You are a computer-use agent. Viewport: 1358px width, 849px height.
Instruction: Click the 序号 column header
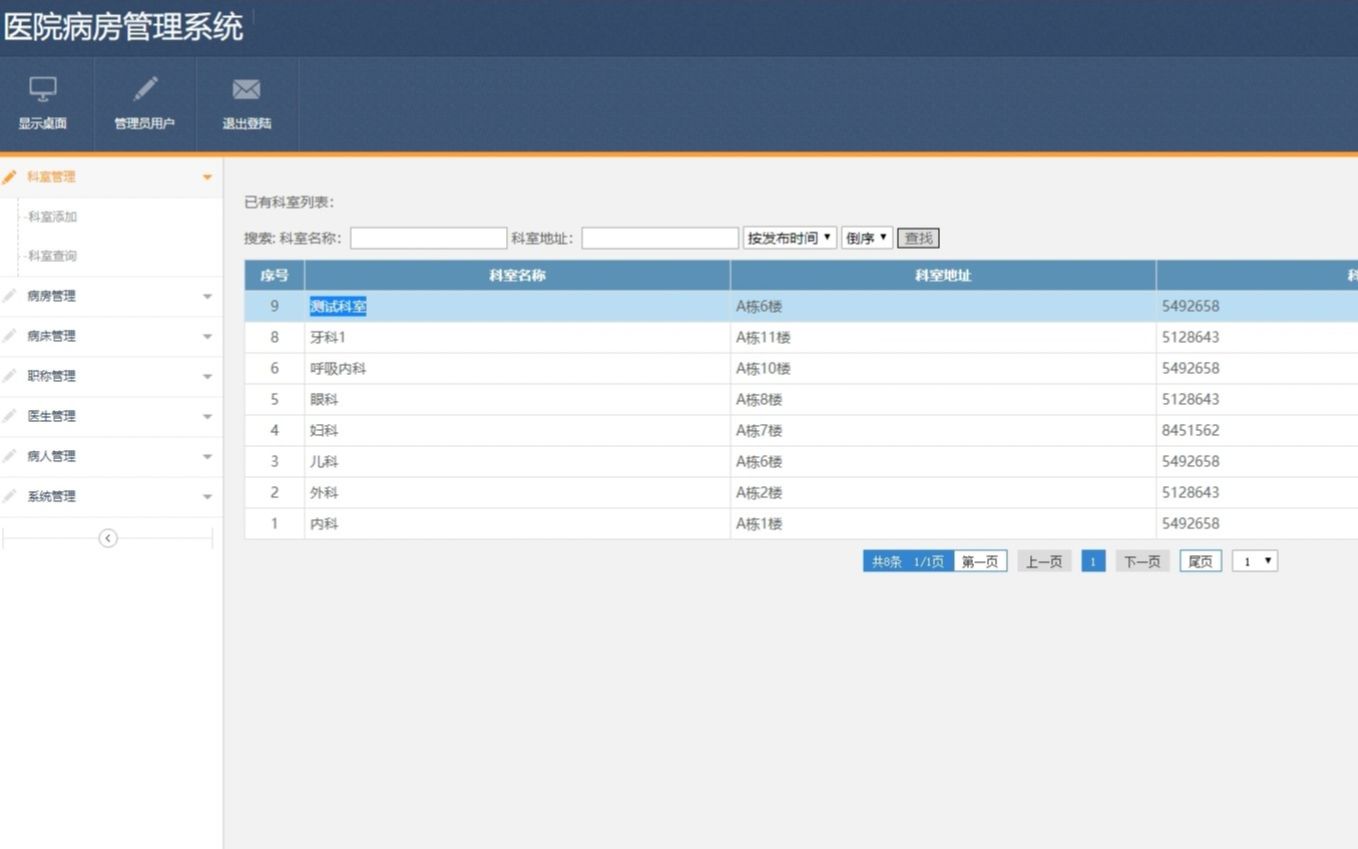(274, 276)
